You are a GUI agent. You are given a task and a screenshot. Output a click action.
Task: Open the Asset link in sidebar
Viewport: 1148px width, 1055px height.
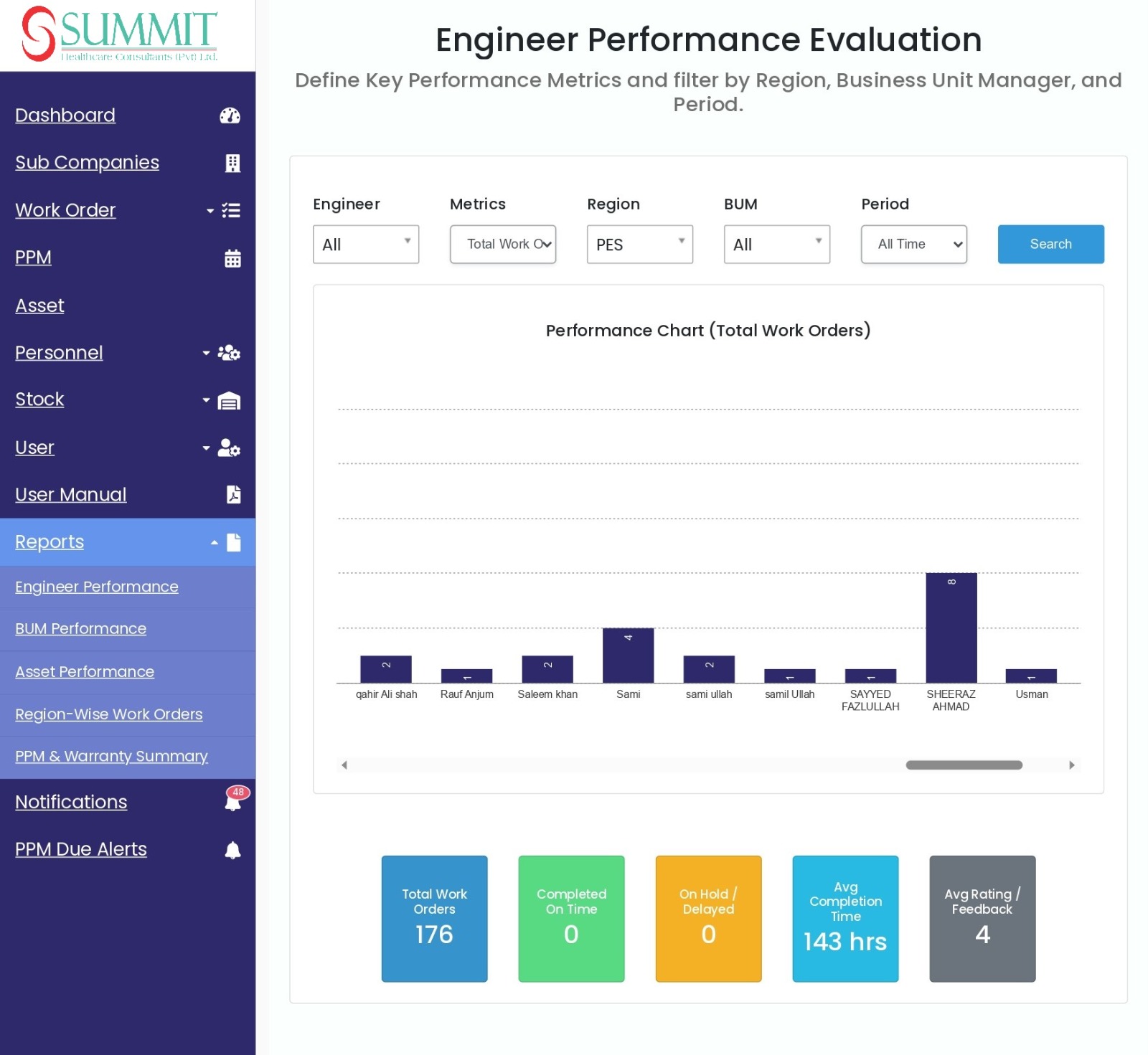pos(39,306)
